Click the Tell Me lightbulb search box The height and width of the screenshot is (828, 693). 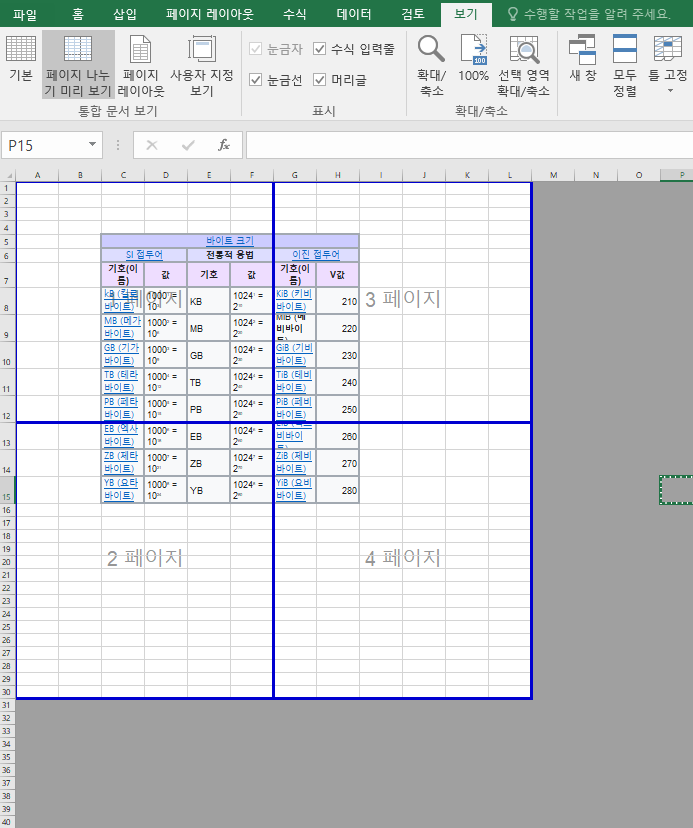click(591, 14)
